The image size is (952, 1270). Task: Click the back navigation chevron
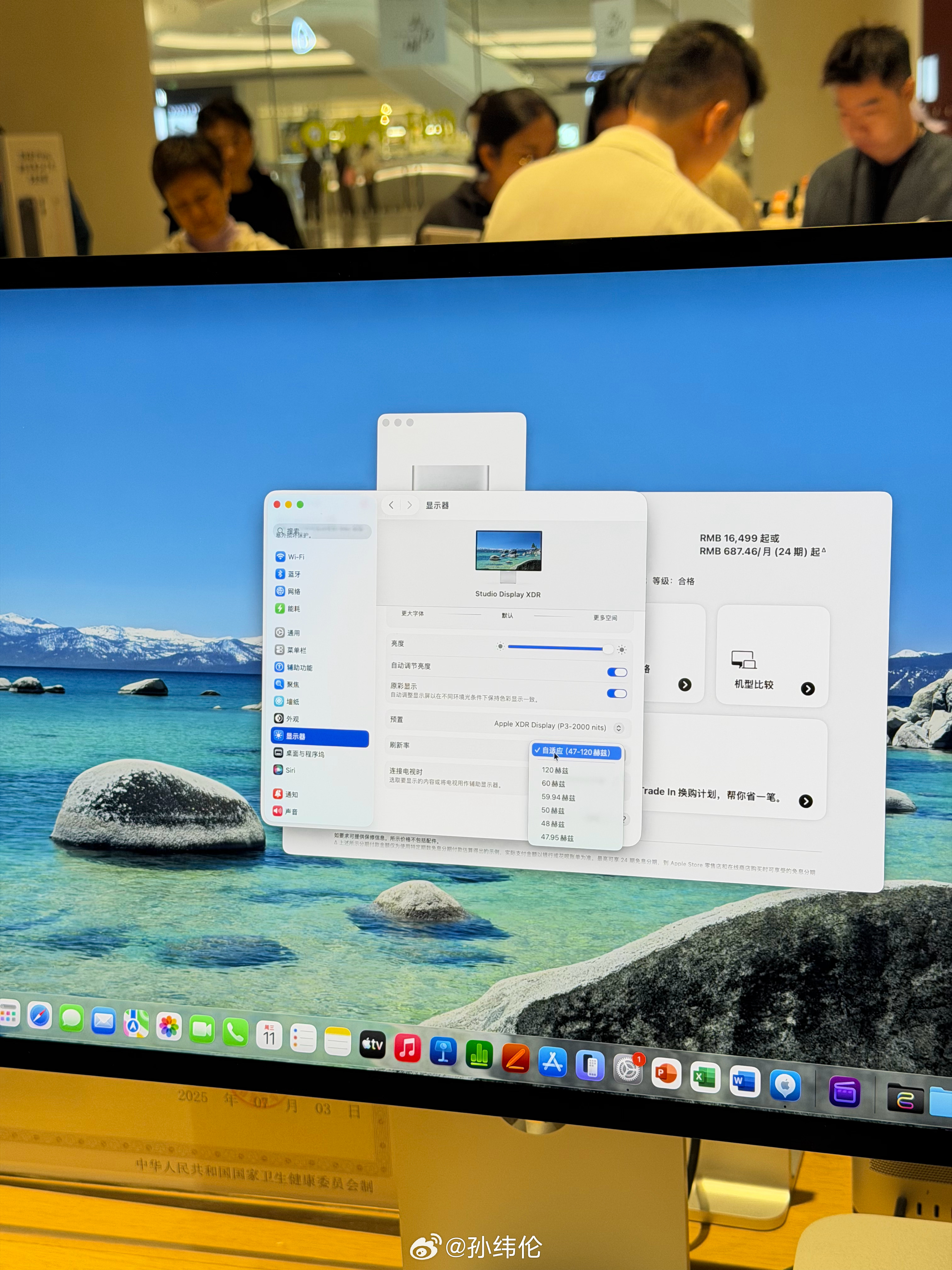(x=391, y=505)
